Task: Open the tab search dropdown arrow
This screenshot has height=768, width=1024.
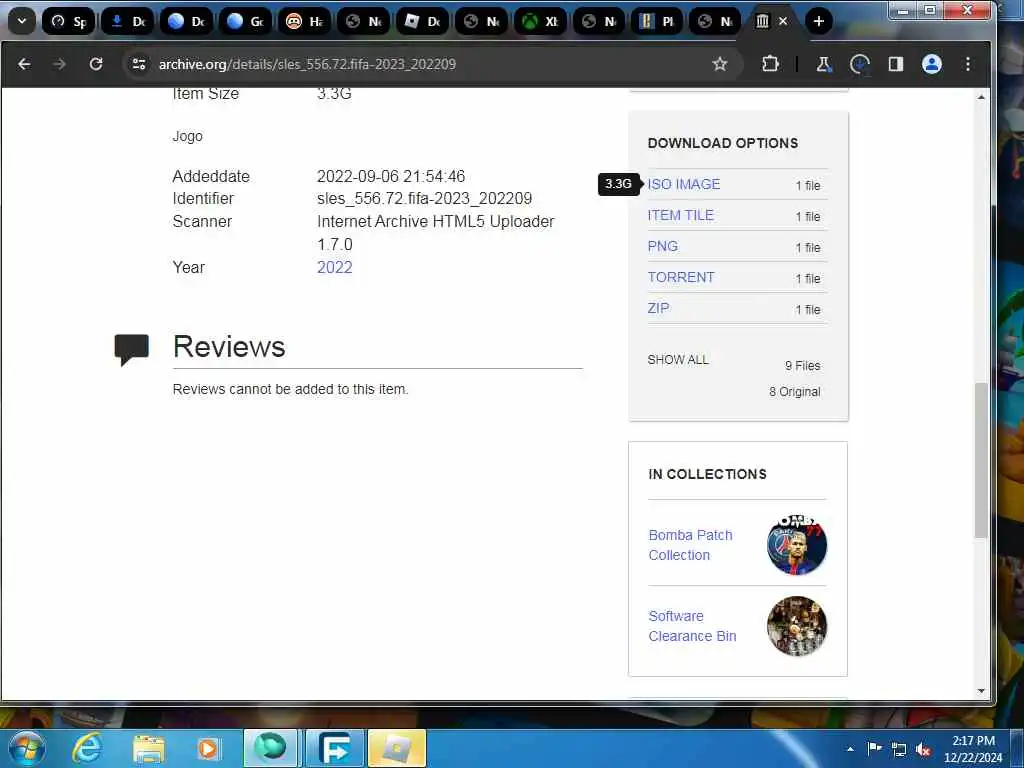Action: click(22, 22)
